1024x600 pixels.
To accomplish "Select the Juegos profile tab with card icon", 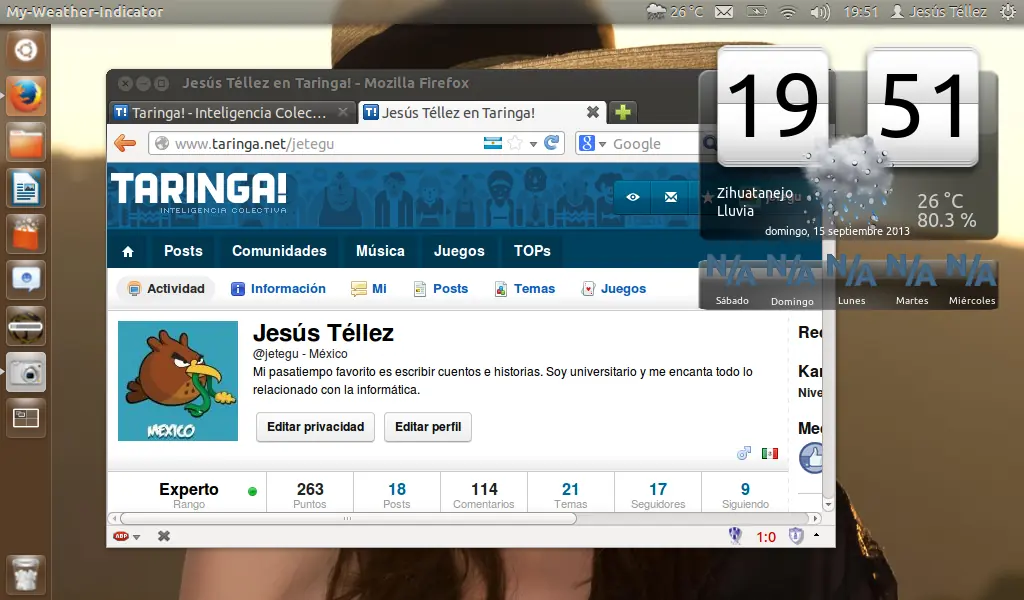I will tap(614, 289).
